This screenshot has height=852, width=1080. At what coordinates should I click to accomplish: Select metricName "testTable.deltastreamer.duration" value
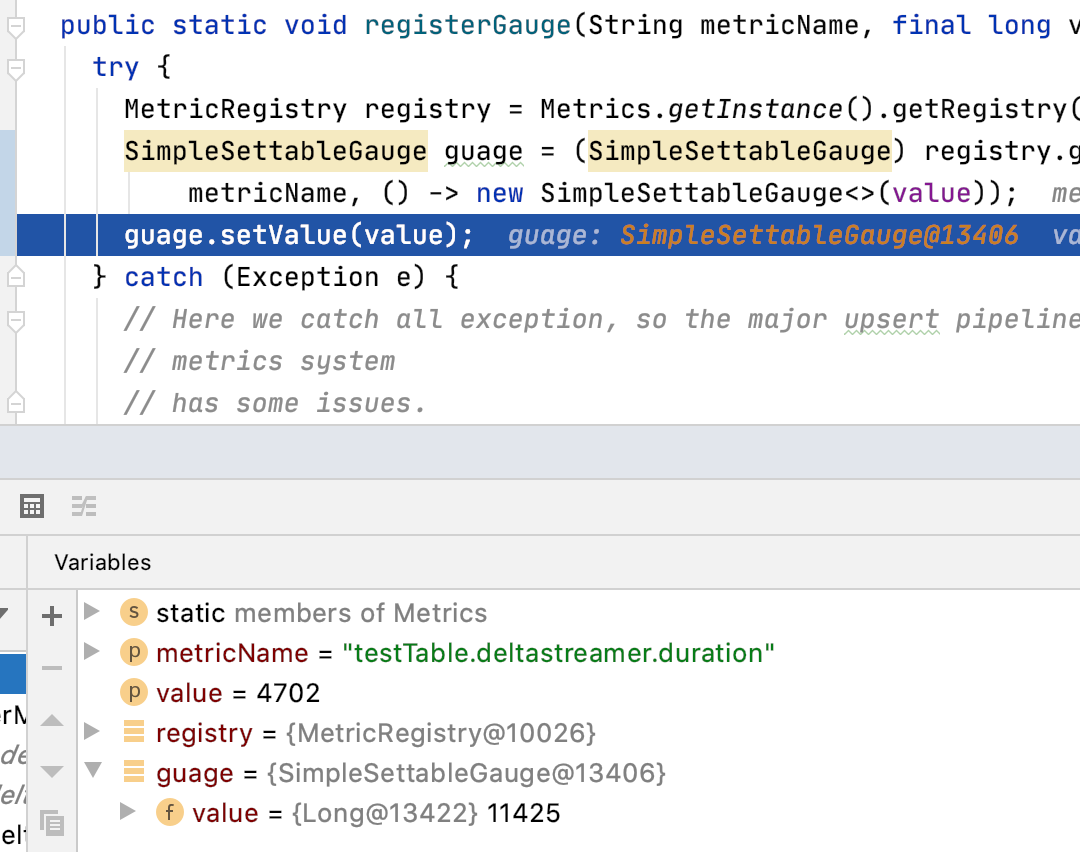click(559, 653)
